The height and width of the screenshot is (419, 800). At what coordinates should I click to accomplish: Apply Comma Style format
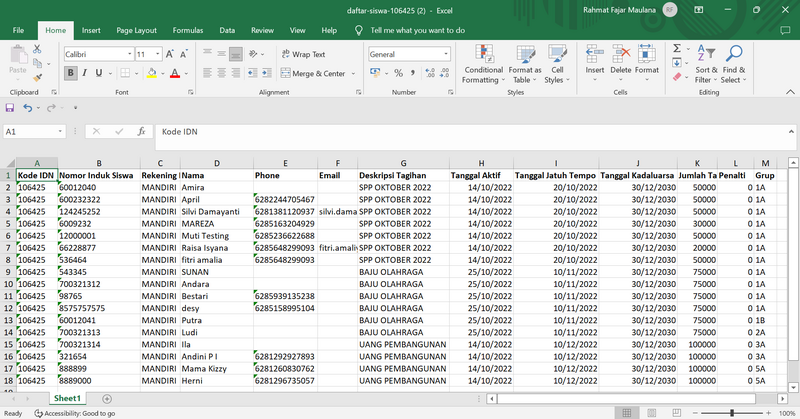click(412, 73)
